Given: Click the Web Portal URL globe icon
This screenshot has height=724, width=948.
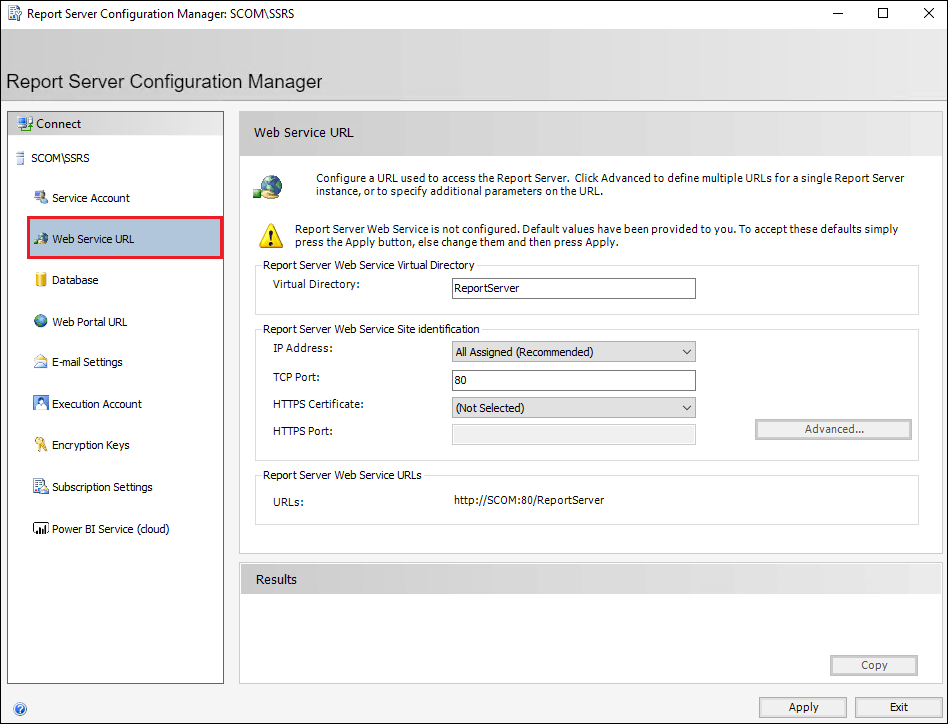Looking at the screenshot, I should pos(41,321).
